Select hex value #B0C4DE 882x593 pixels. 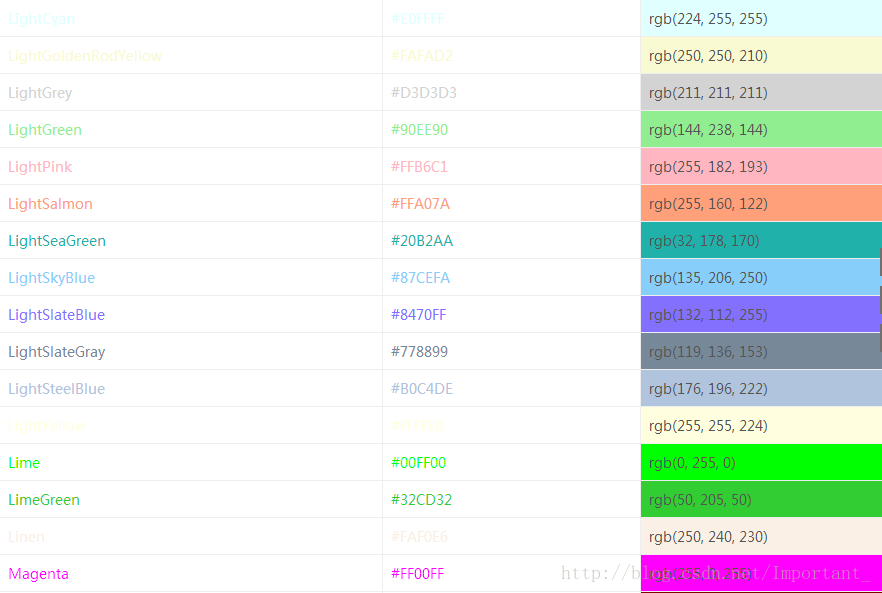[x=422, y=389]
